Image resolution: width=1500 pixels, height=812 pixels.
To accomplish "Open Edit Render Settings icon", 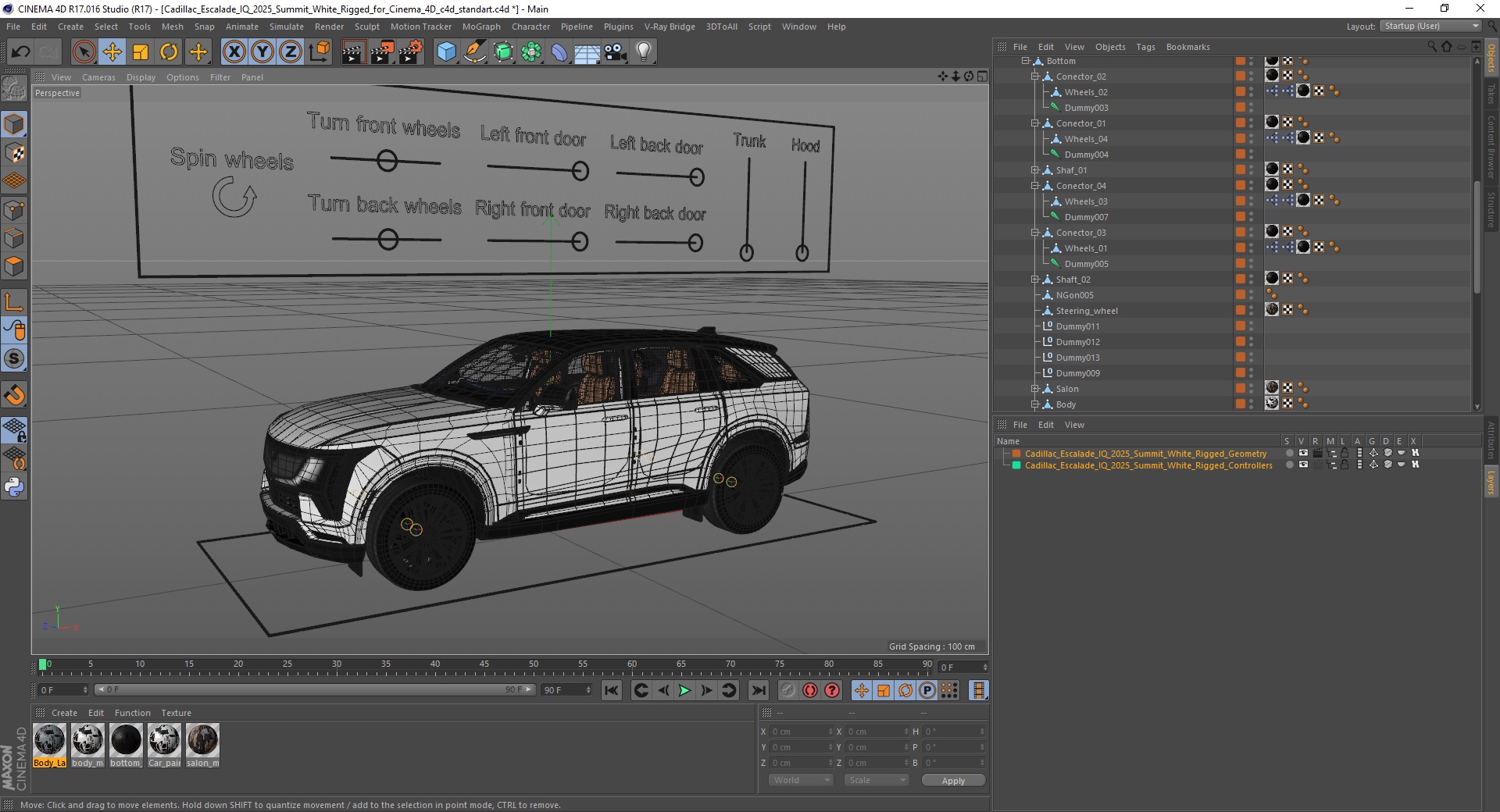I will tap(411, 52).
